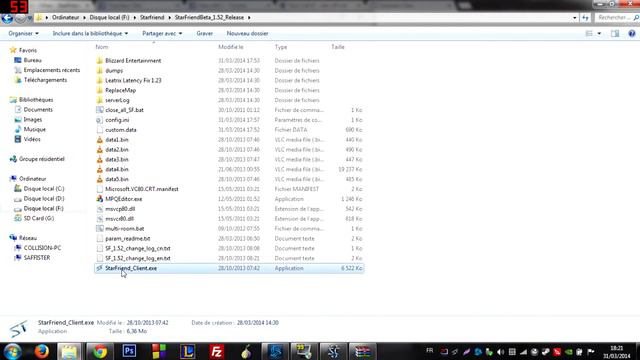Sort by Modifié le column header
This screenshot has height=360, width=640.
(x=231, y=47)
